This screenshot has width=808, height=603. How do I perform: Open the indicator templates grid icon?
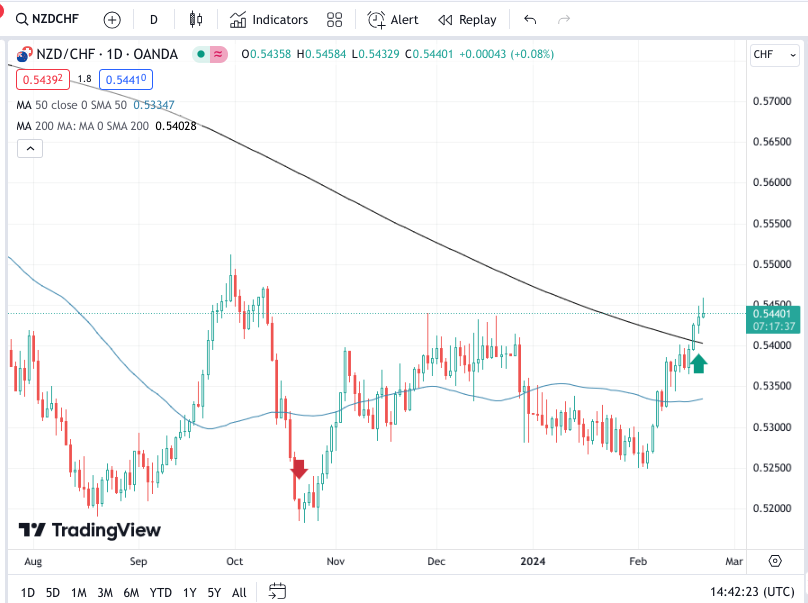click(x=335, y=19)
